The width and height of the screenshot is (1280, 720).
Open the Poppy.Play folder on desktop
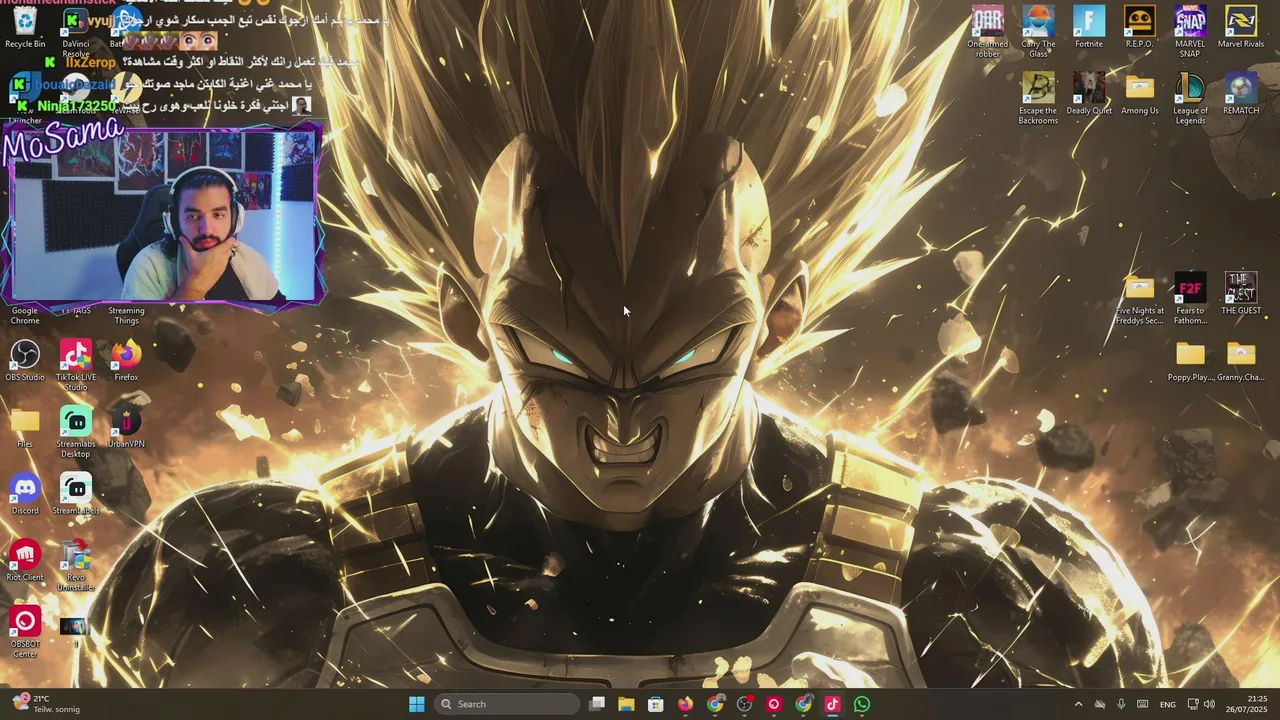click(x=1190, y=361)
